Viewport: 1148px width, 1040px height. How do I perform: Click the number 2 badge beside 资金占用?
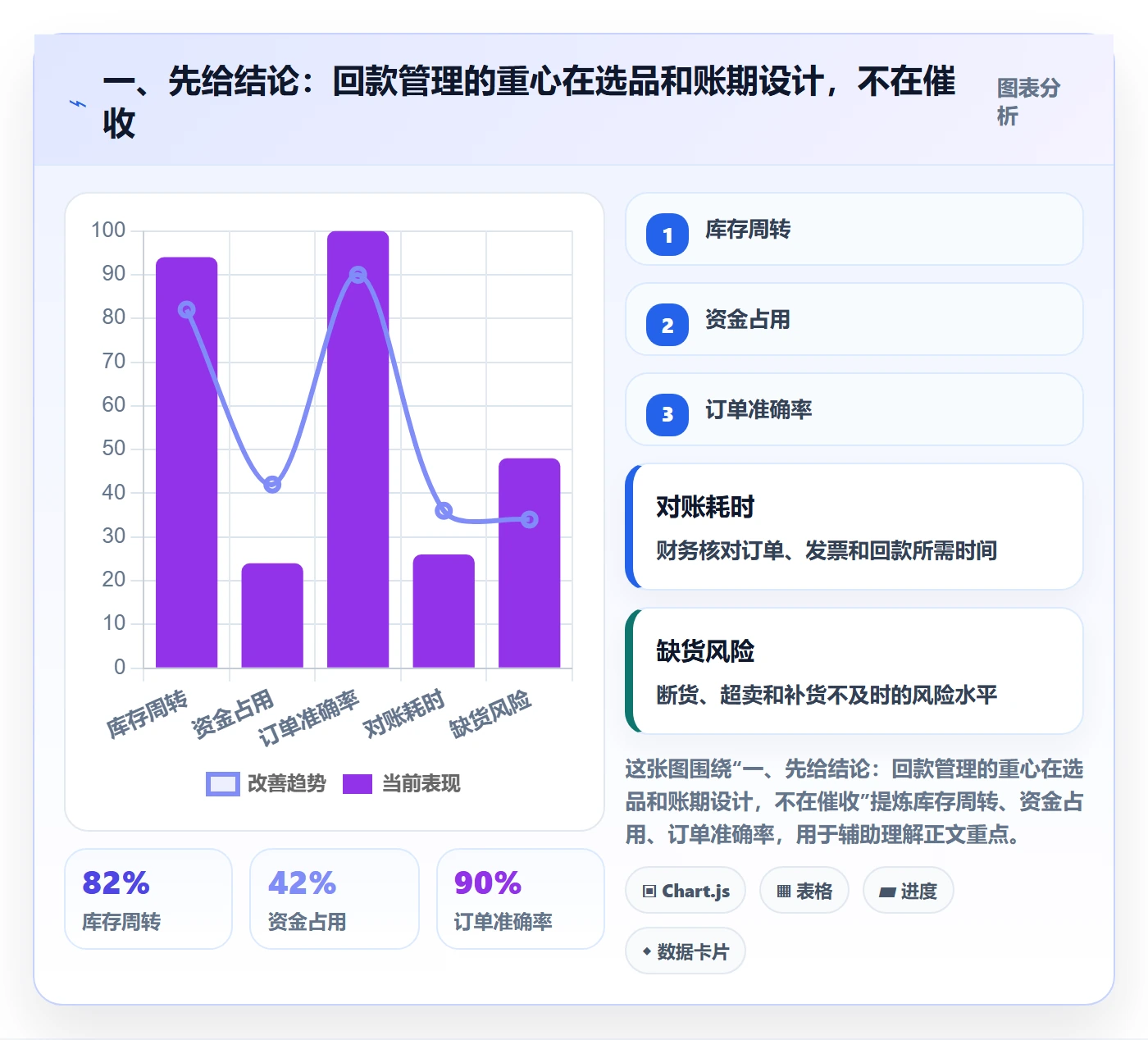tap(667, 325)
